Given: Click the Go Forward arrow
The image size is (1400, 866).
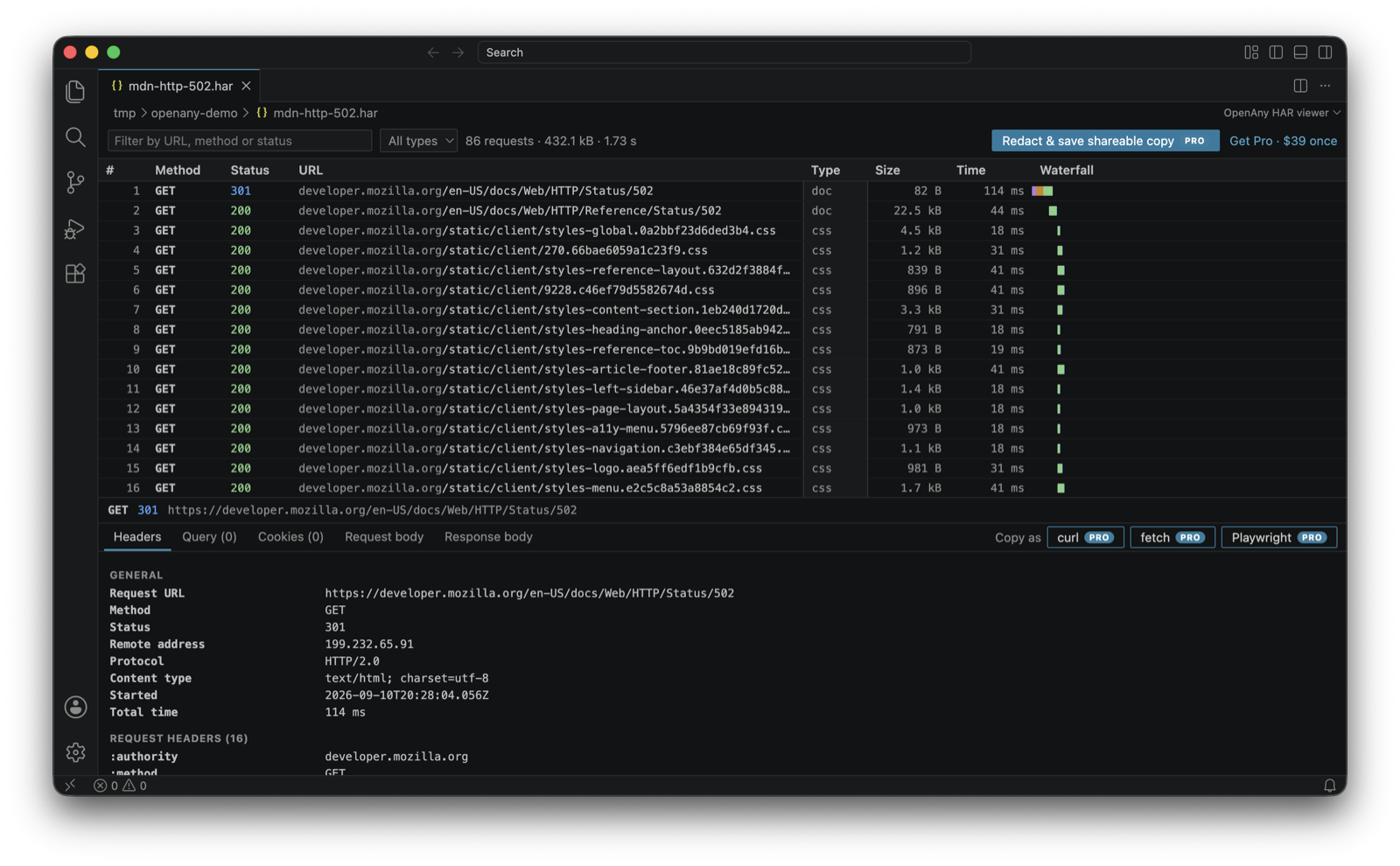Looking at the screenshot, I should click(458, 52).
